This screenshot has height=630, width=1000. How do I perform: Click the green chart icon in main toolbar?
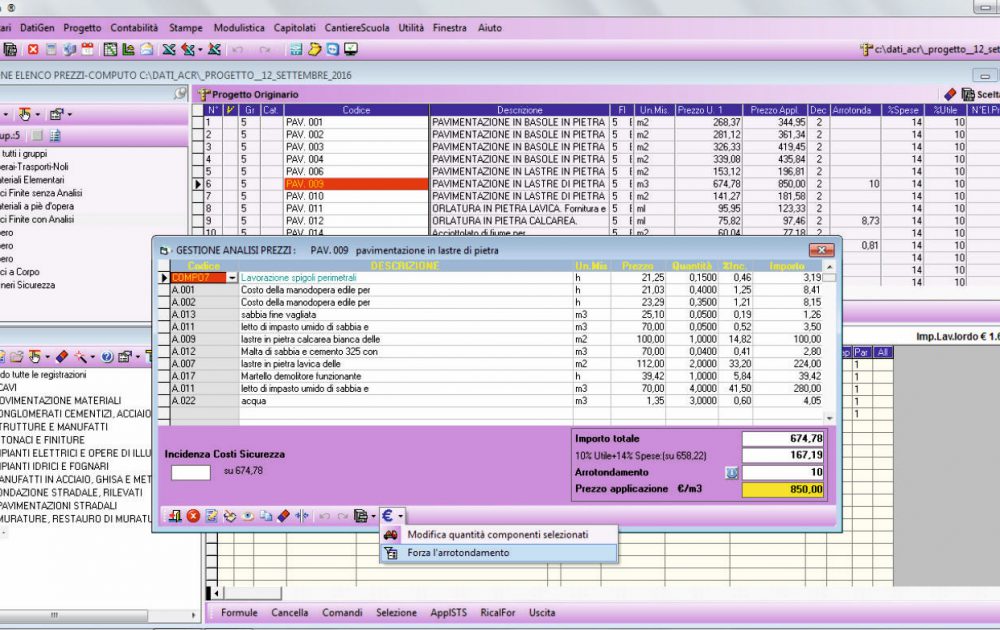[128, 49]
